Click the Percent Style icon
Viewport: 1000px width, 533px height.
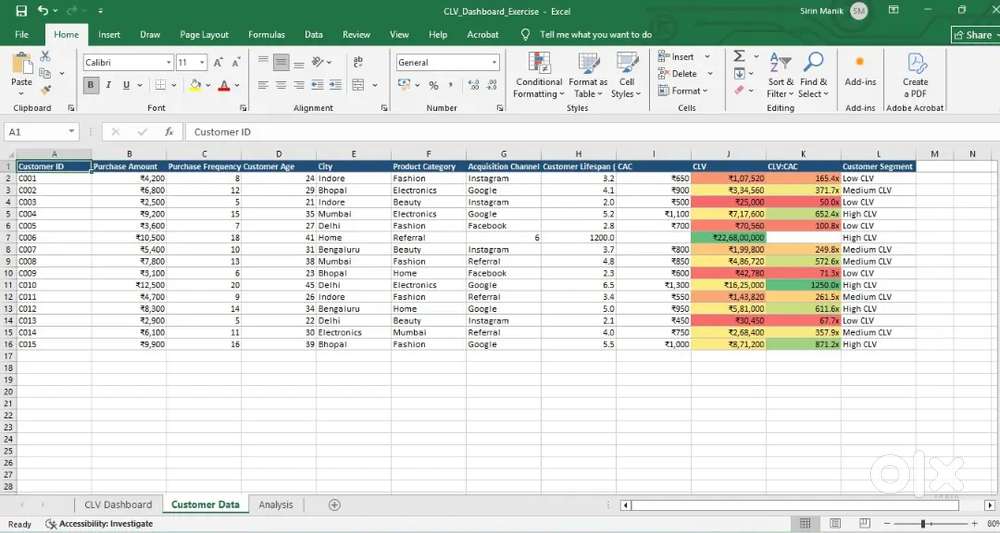pos(434,85)
